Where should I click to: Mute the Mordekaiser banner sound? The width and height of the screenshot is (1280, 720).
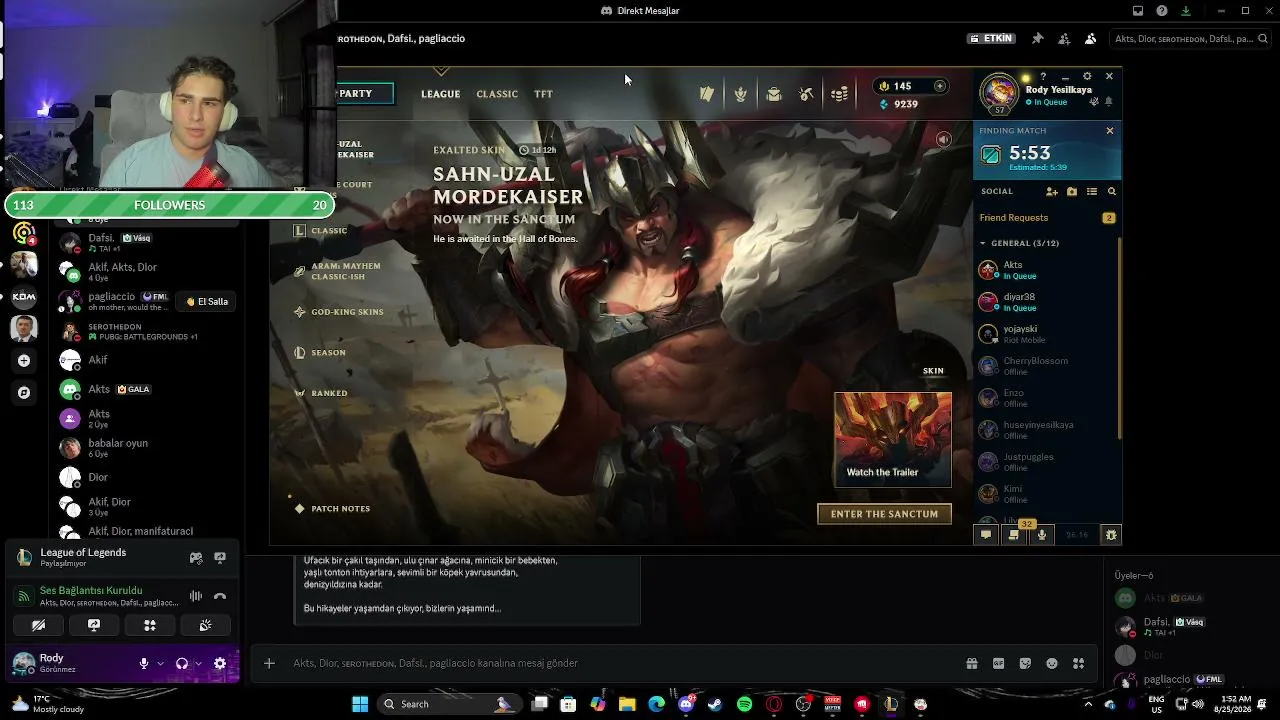943,140
